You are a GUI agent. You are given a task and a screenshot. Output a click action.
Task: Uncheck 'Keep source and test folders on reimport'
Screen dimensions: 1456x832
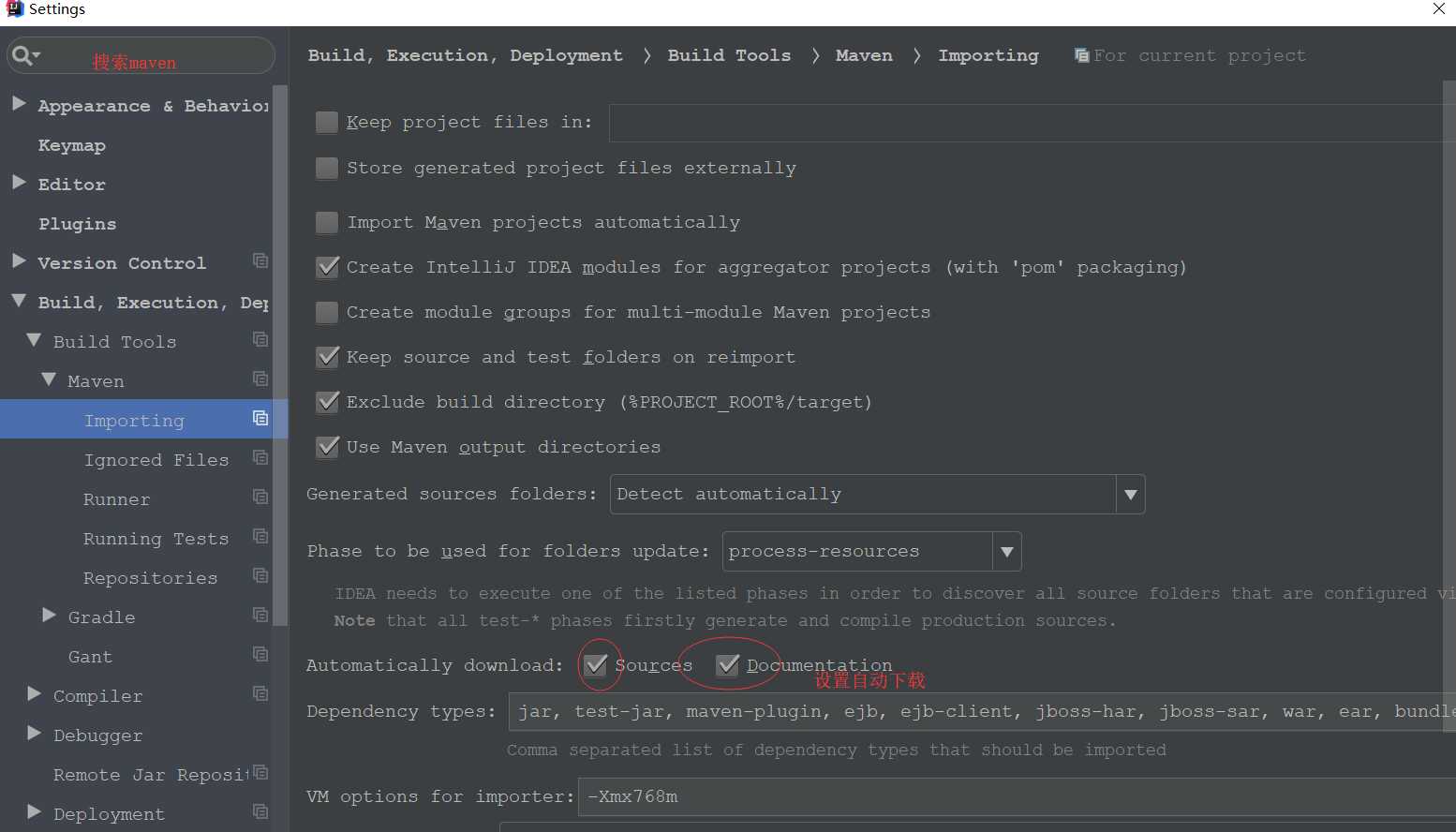(x=327, y=357)
